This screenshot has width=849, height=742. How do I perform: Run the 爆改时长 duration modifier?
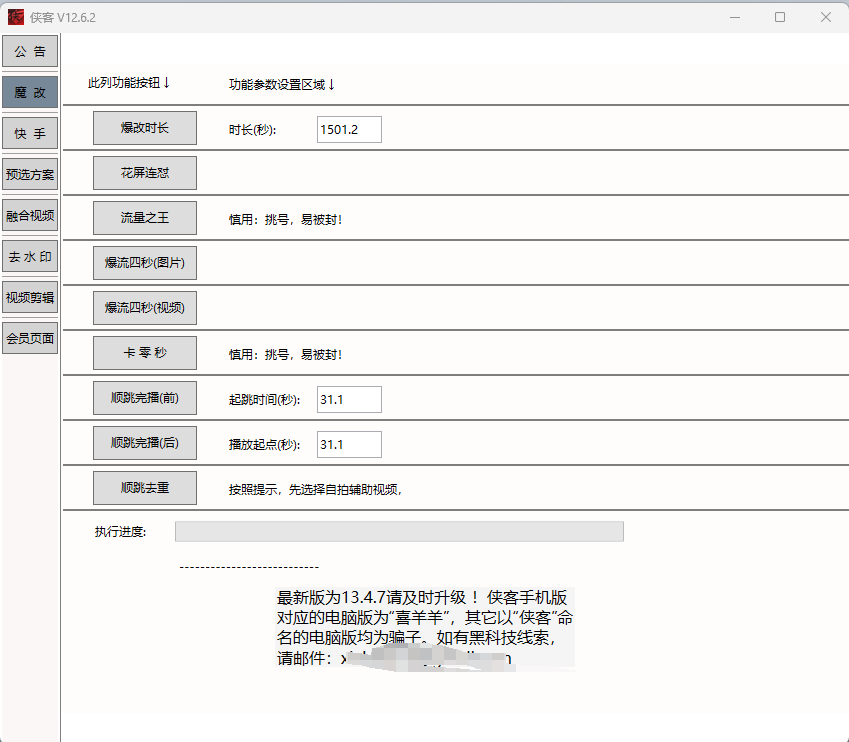pos(144,128)
